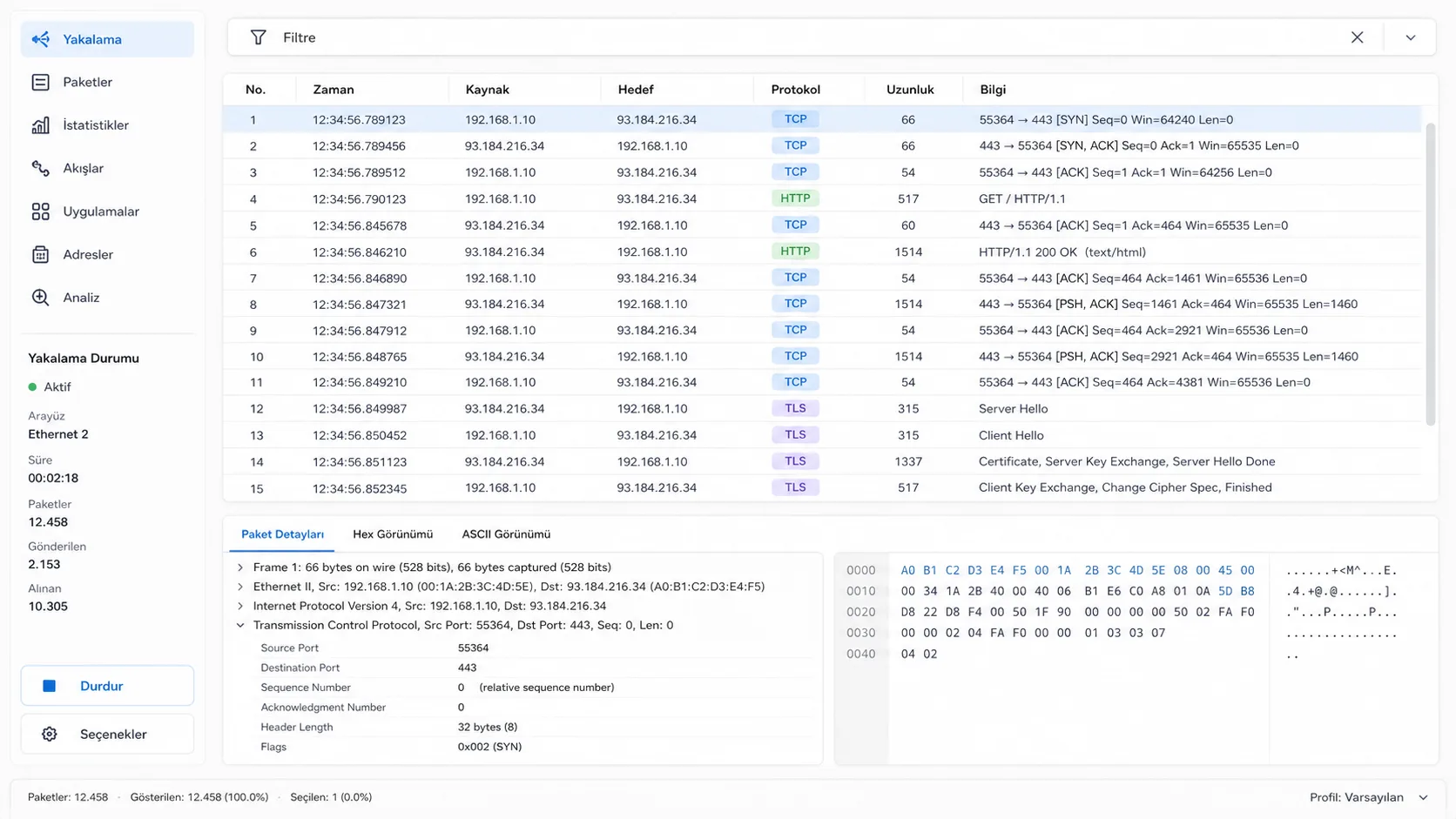Select packet 4 GET / HTTP/1.1
The image size is (1456, 819).
point(822,198)
